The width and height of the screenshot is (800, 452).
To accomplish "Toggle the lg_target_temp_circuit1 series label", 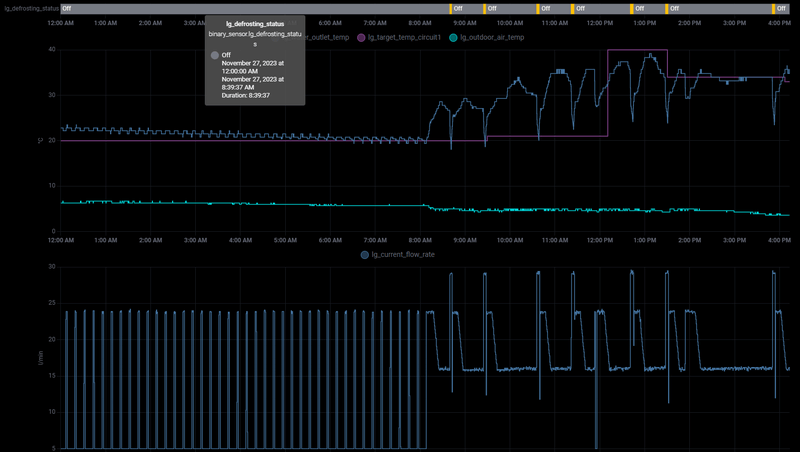I will 407,37.
